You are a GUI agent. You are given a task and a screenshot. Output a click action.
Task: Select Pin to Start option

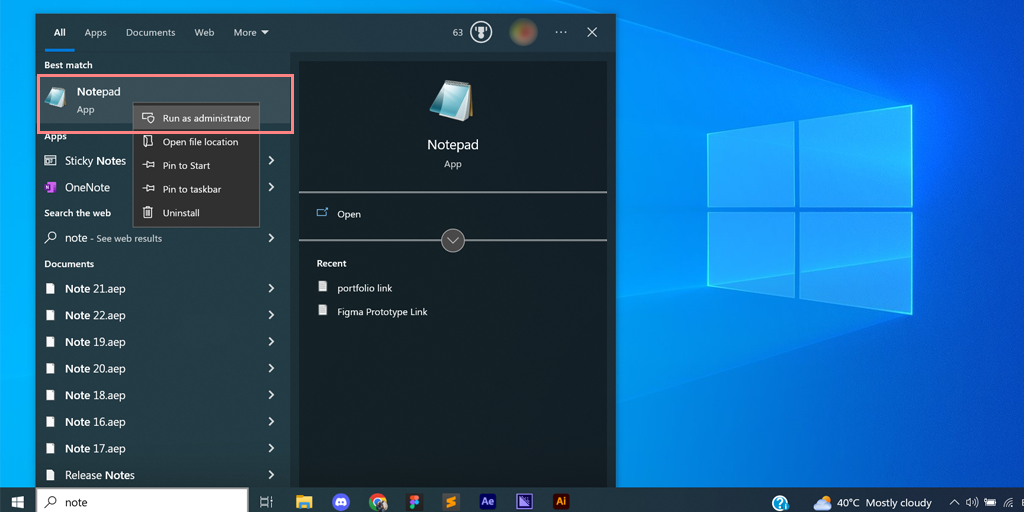196,165
